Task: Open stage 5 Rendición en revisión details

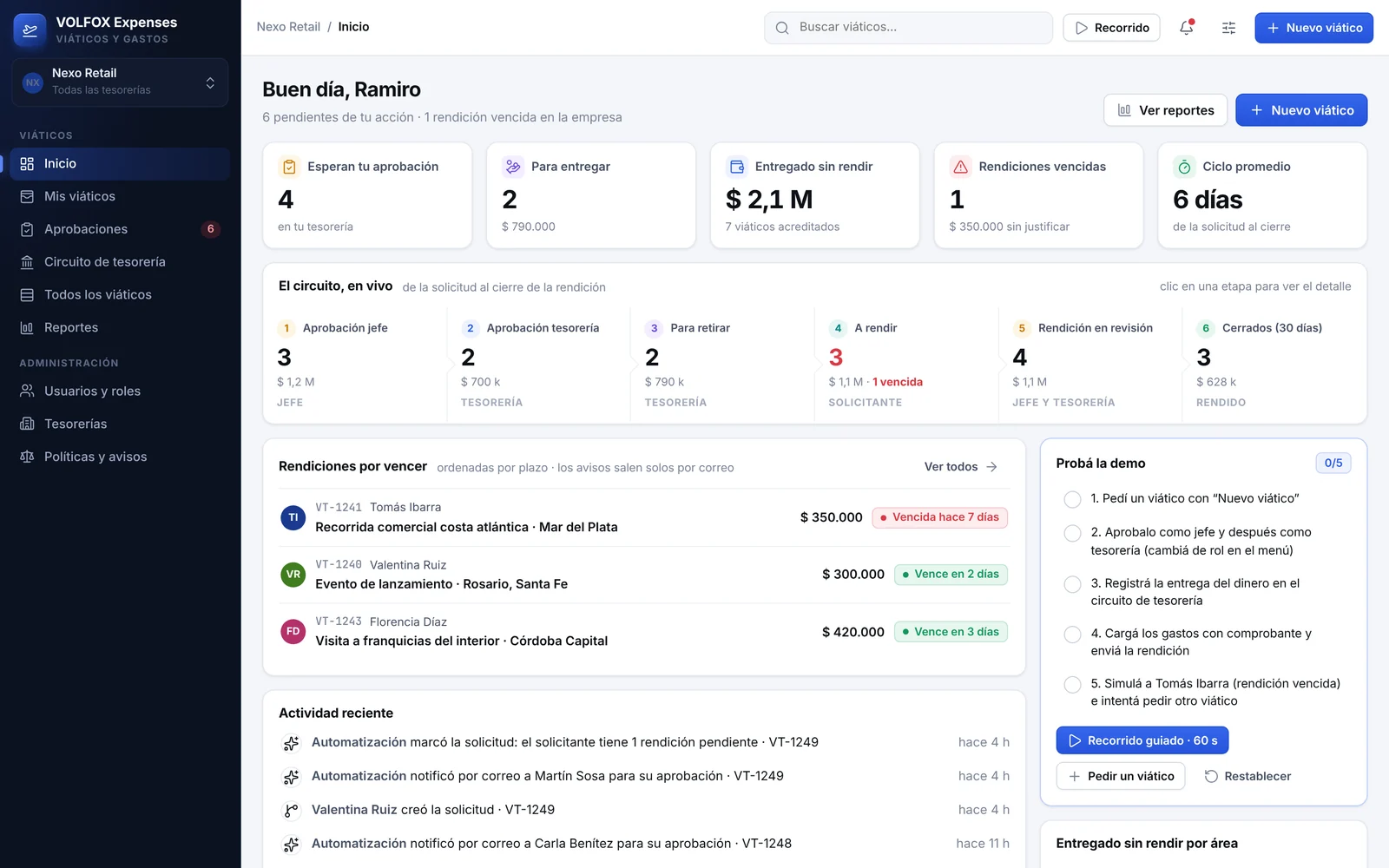Action: [x=1090, y=365]
